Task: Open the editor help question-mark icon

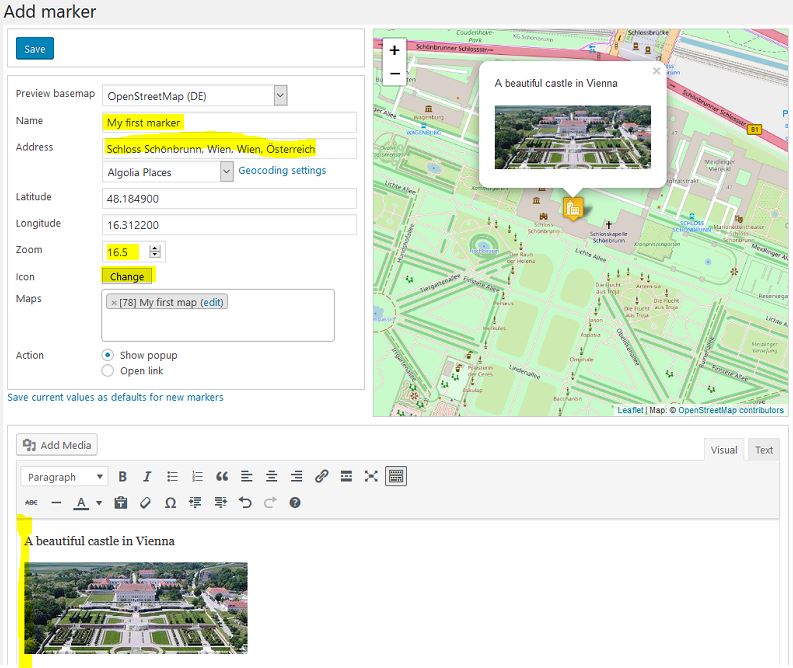Action: pyautogui.click(x=295, y=503)
